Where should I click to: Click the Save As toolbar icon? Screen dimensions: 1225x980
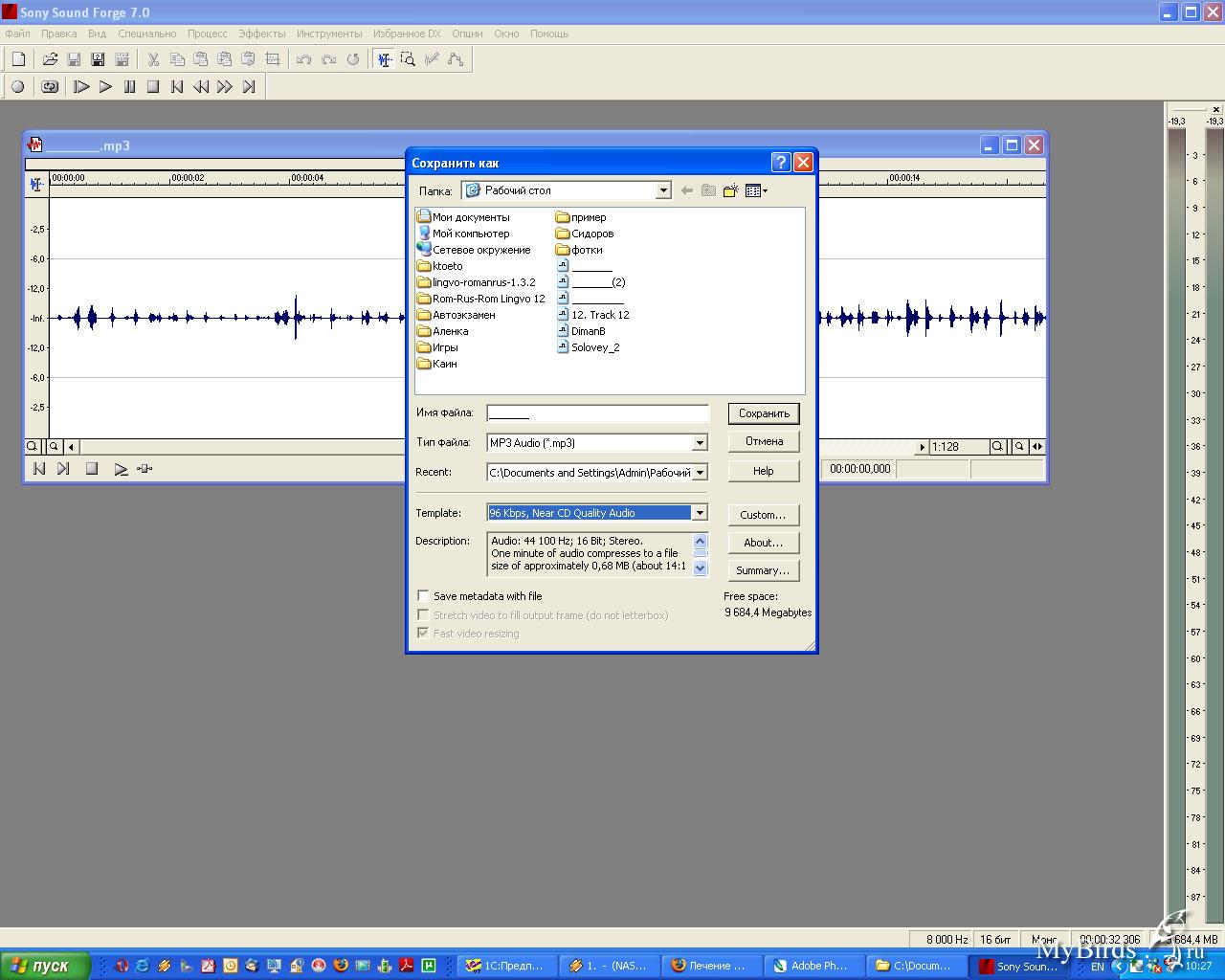click(98, 59)
